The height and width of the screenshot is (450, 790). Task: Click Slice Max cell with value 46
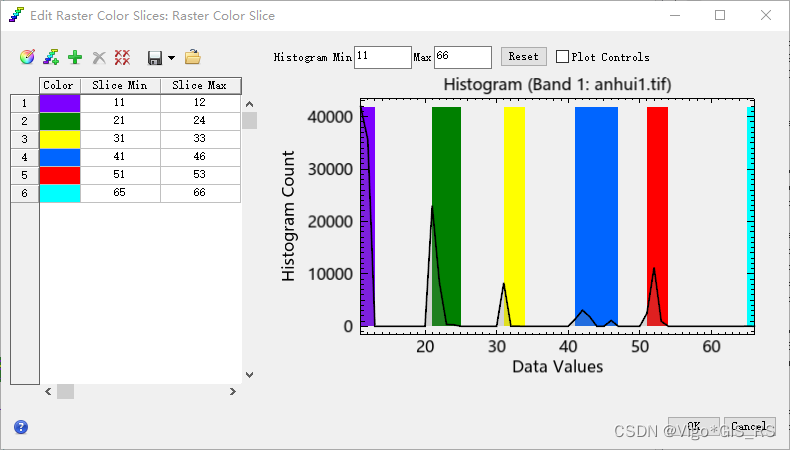pyautogui.click(x=200, y=157)
